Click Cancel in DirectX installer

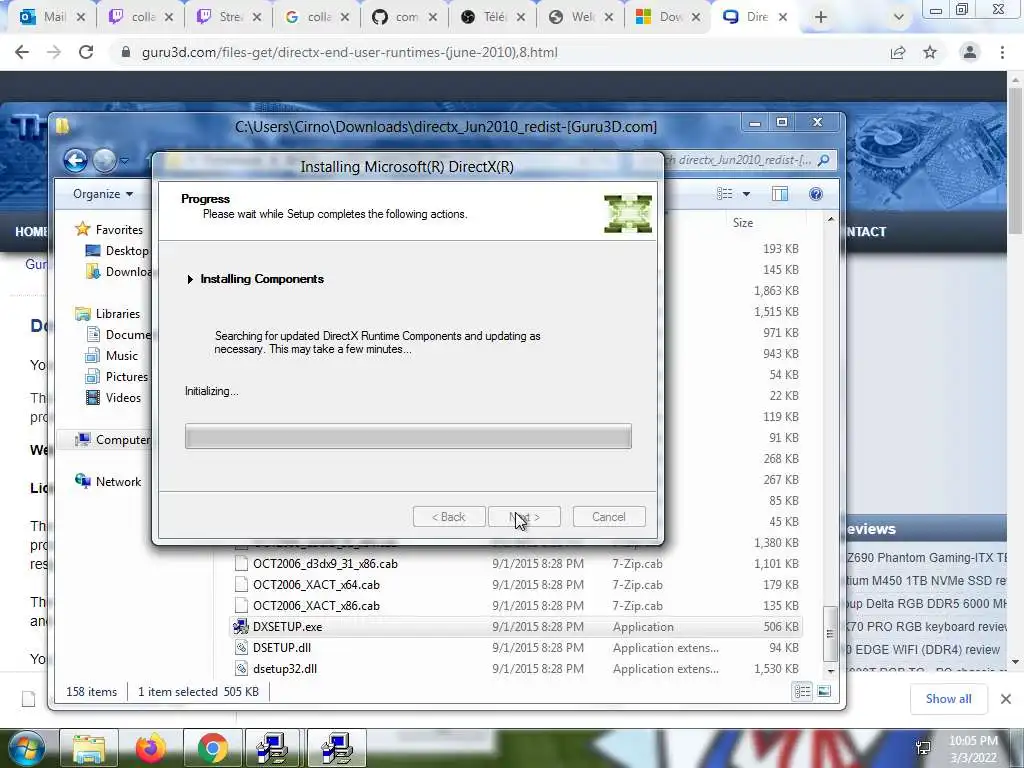609,517
